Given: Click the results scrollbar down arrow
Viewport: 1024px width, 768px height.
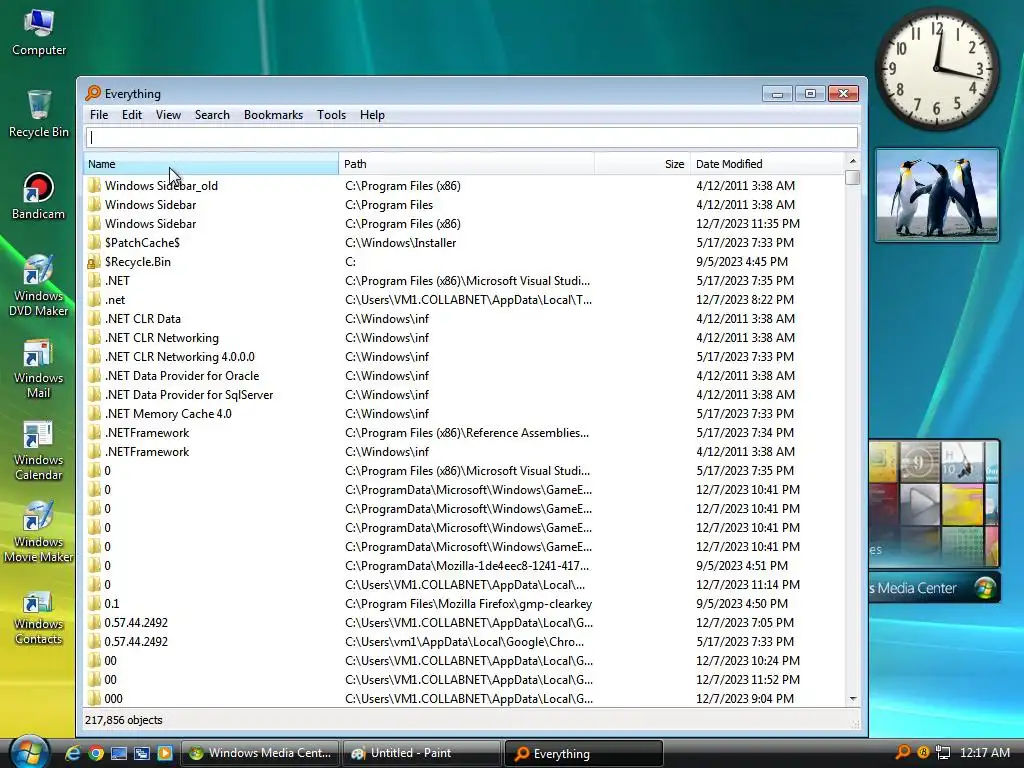Looking at the screenshot, I should 852,699.
